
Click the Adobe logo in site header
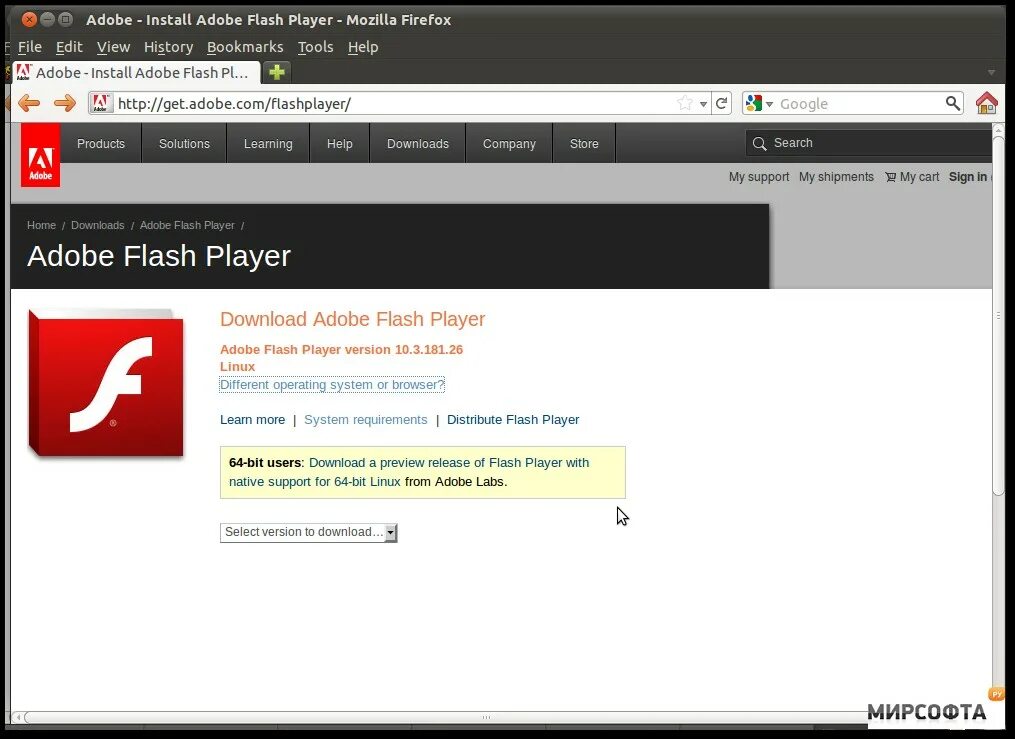(x=40, y=155)
